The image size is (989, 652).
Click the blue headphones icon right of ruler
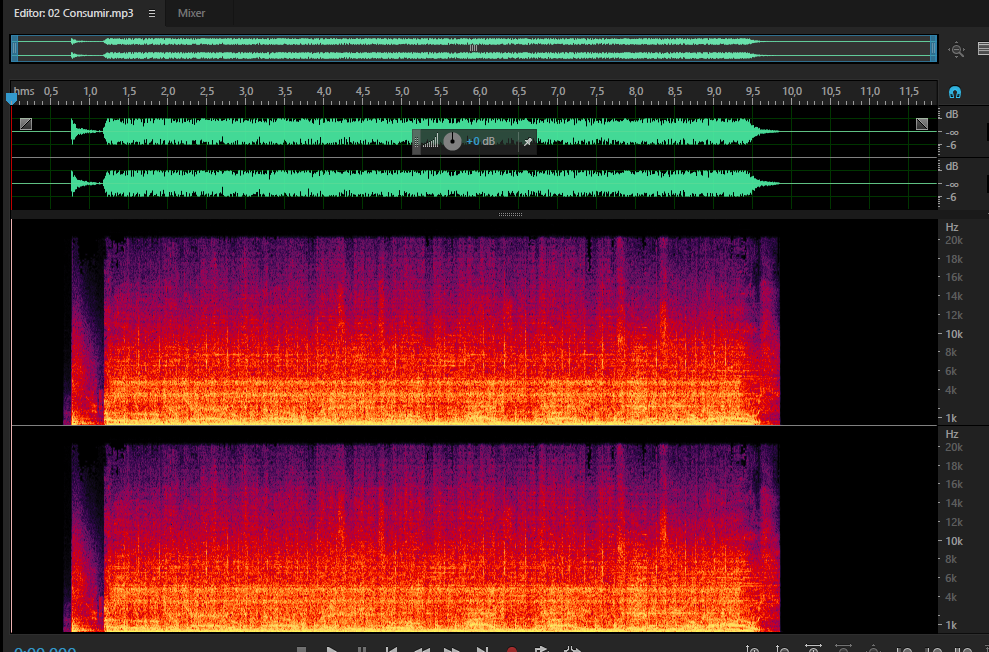[955, 93]
